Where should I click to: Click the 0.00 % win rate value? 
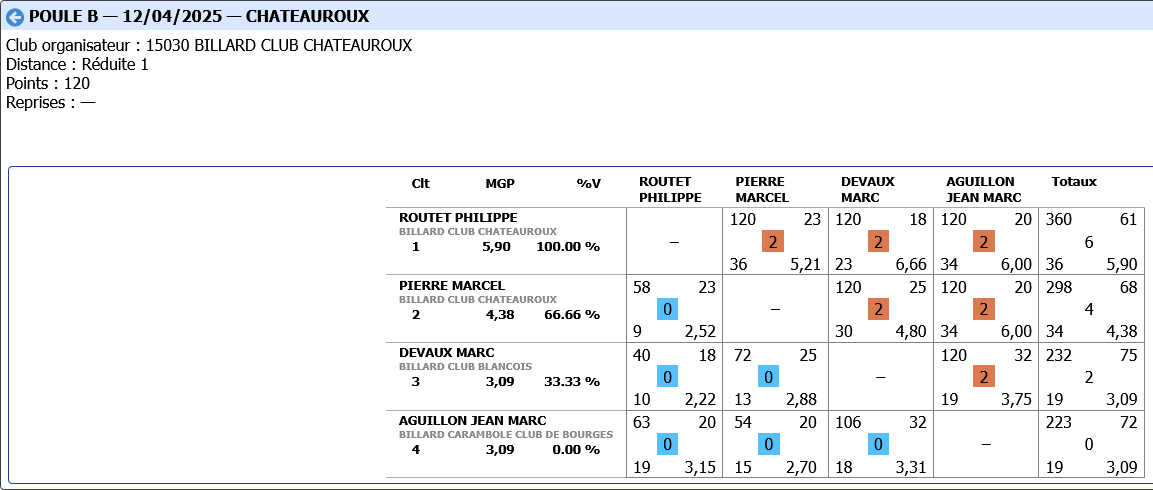(576, 450)
